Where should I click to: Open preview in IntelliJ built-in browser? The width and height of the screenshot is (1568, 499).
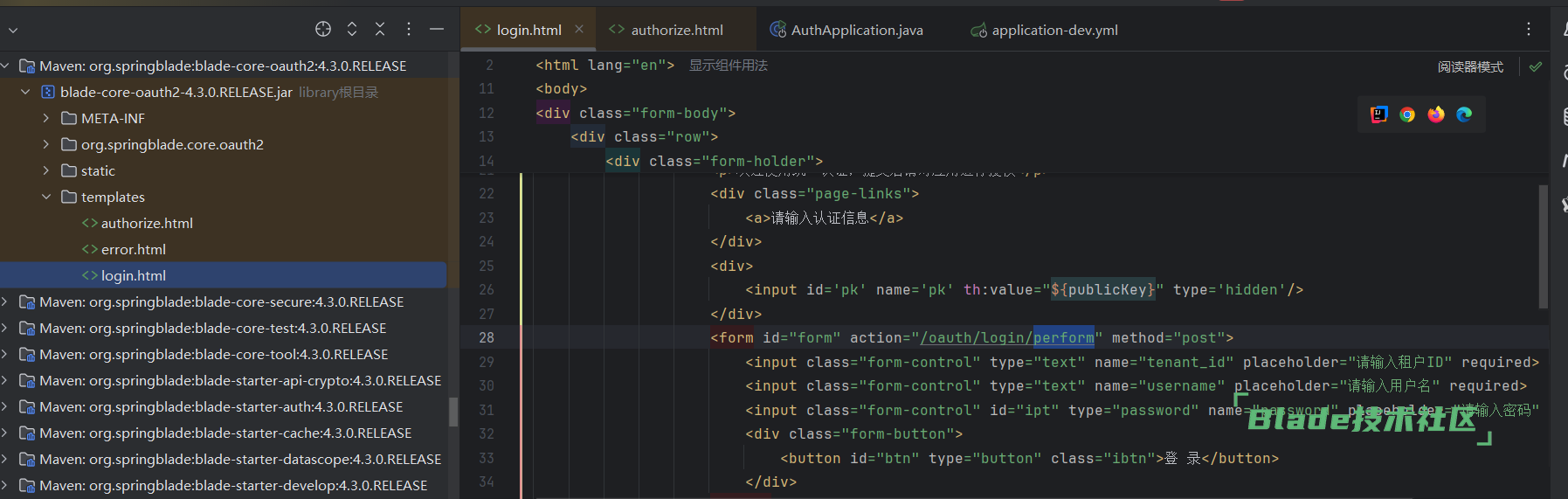pos(1379,114)
